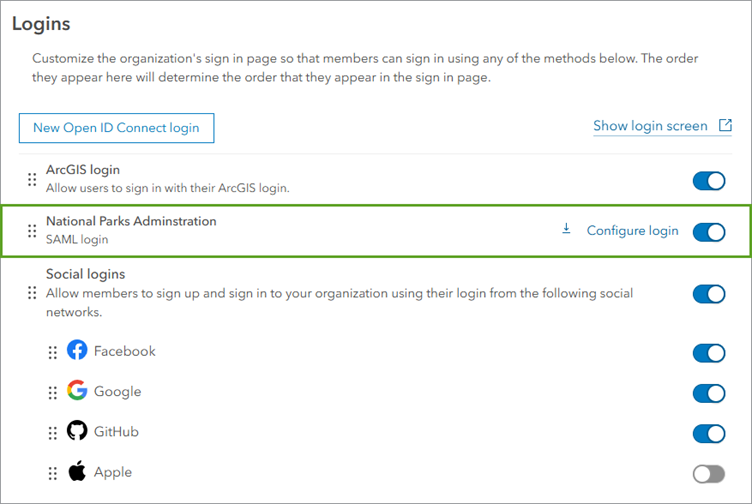Click the New Open ID Connect login button
Viewport: 752px width, 504px height.
[x=116, y=128]
